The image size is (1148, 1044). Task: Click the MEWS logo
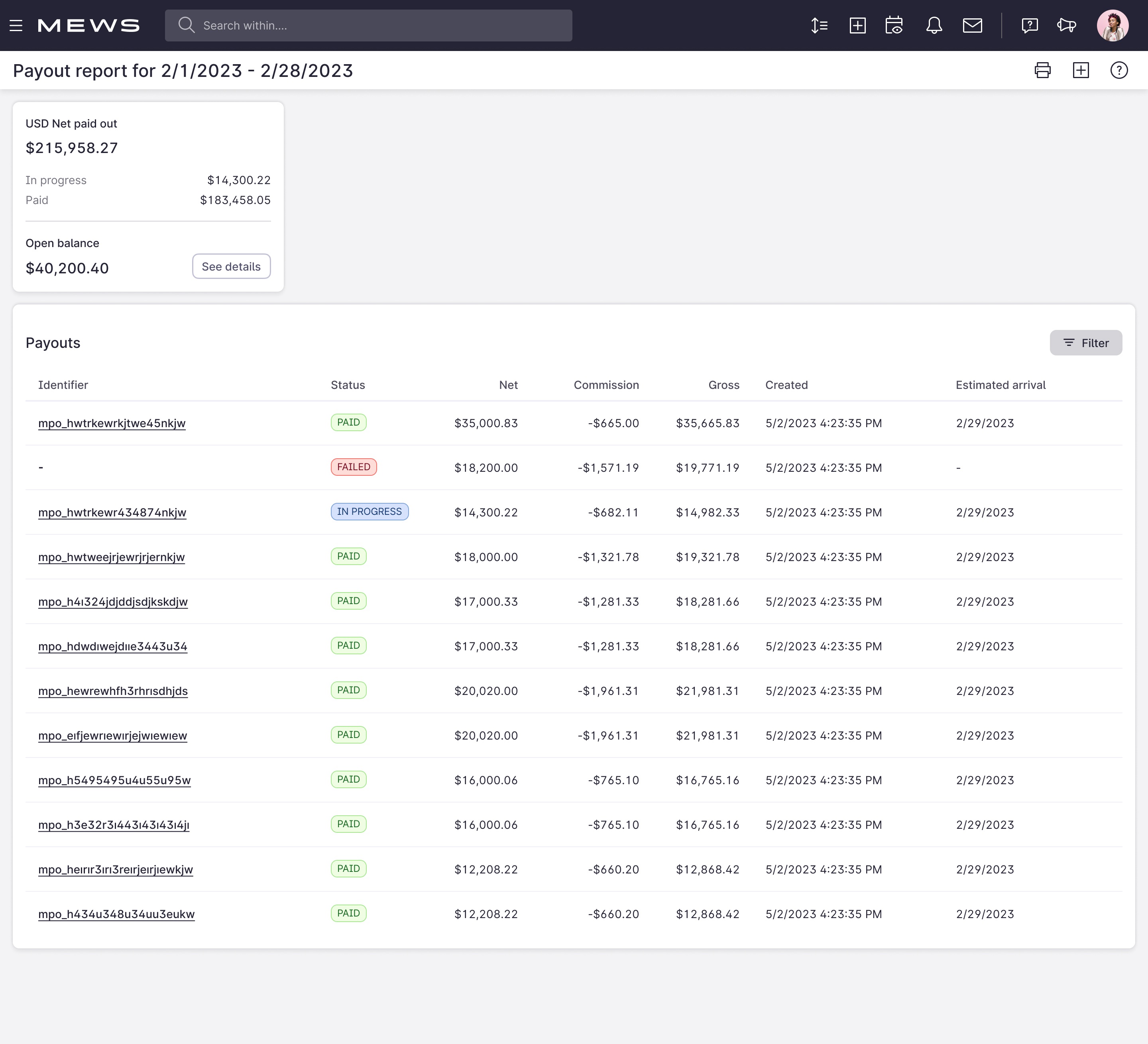tap(88, 25)
